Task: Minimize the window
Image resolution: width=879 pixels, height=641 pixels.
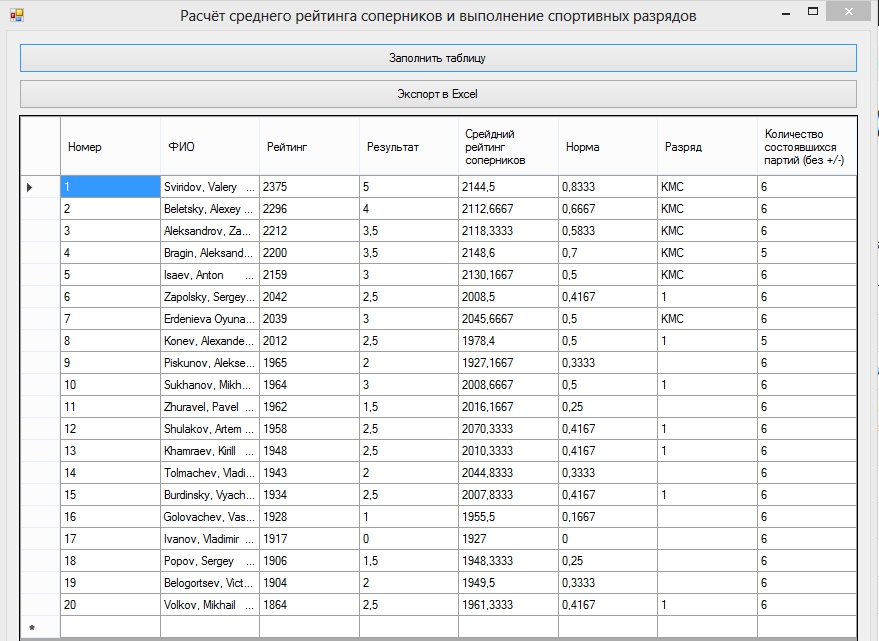Action: click(x=786, y=12)
